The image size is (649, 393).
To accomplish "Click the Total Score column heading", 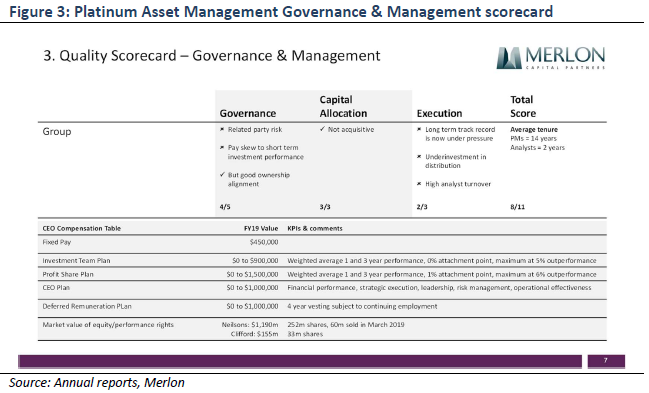I will pyautogui.click(x=523, y=106).
